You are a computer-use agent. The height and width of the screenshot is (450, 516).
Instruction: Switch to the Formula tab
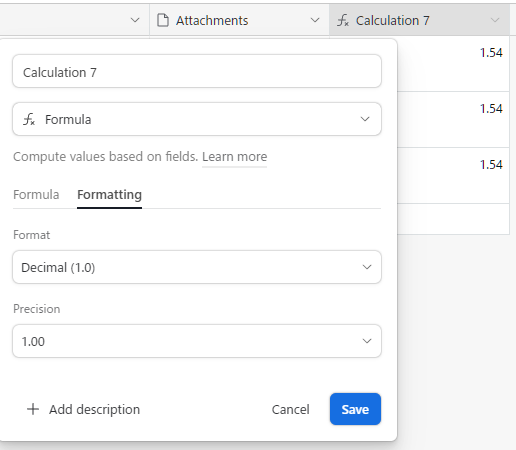pos(36,195)
